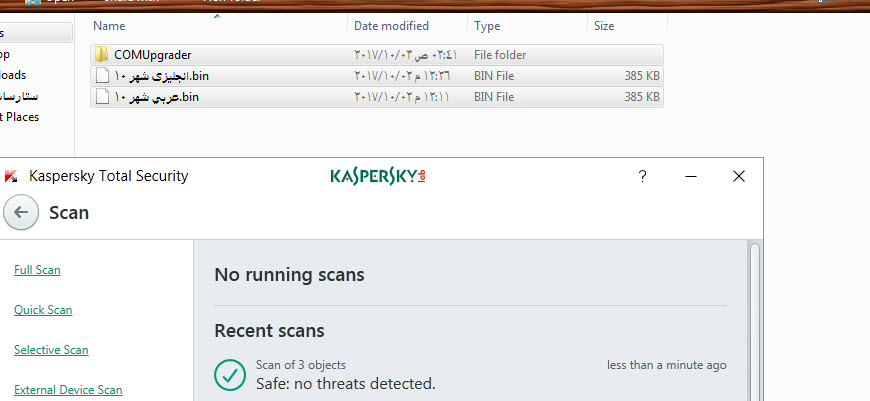
Task: Click BIN File type of عربي row
Action: [x=494, y=97]
